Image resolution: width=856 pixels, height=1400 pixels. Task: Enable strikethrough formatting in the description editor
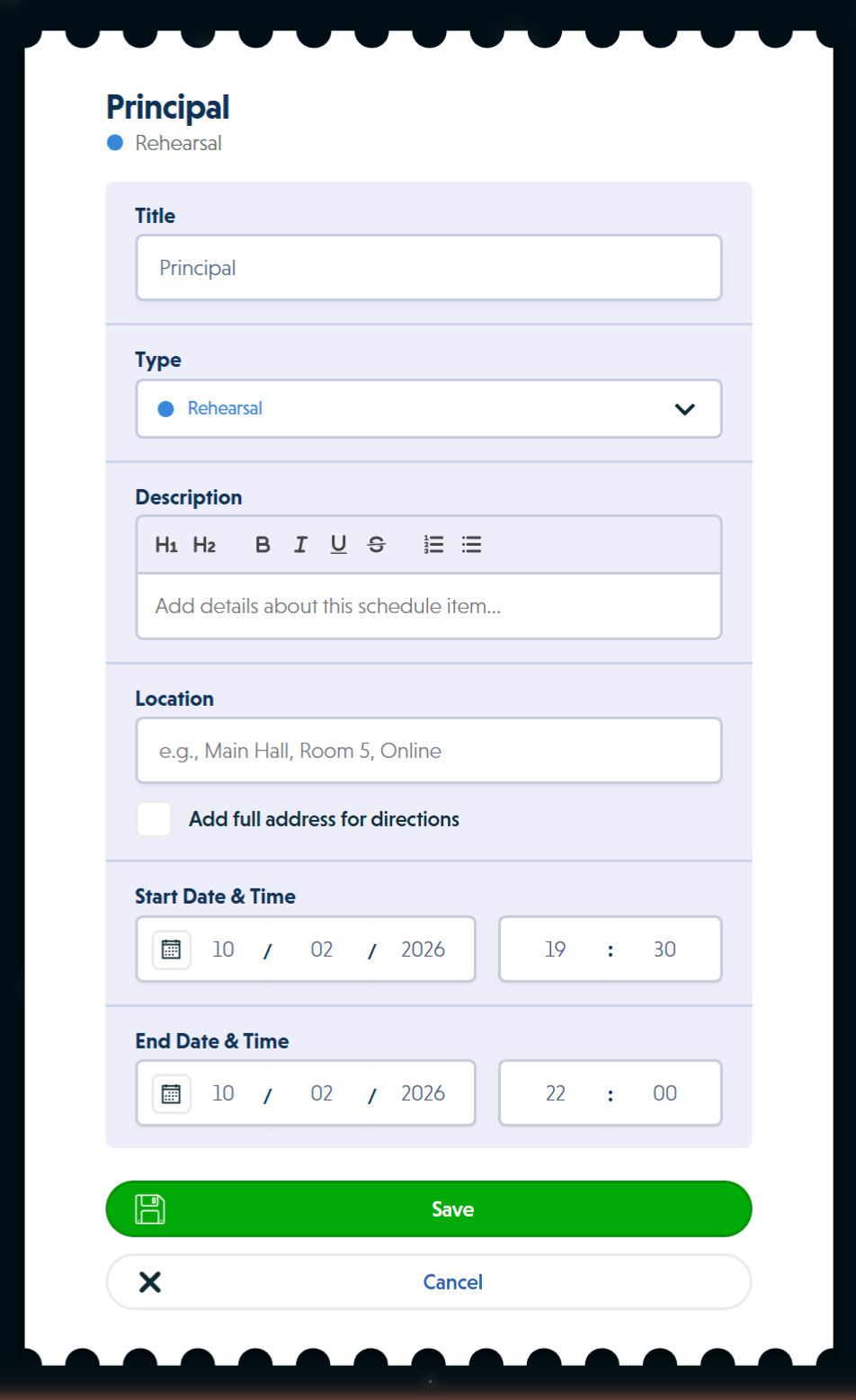pos(377,544)
